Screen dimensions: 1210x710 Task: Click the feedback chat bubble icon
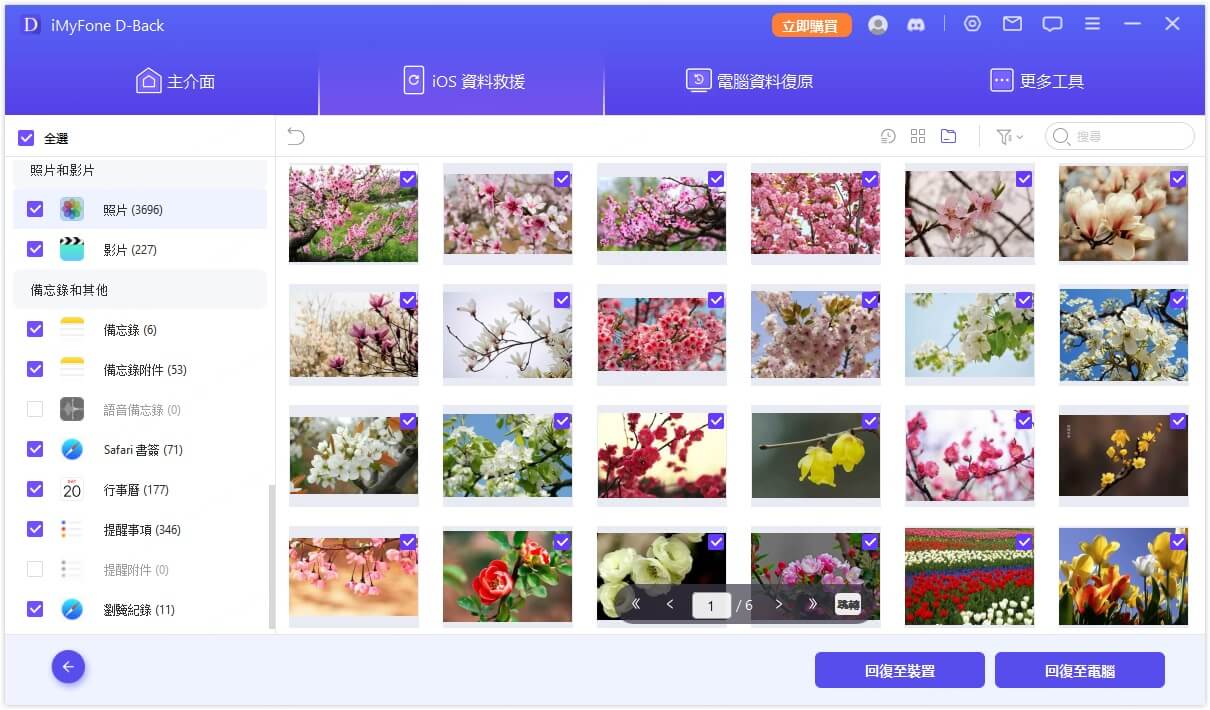(1052, 23)
